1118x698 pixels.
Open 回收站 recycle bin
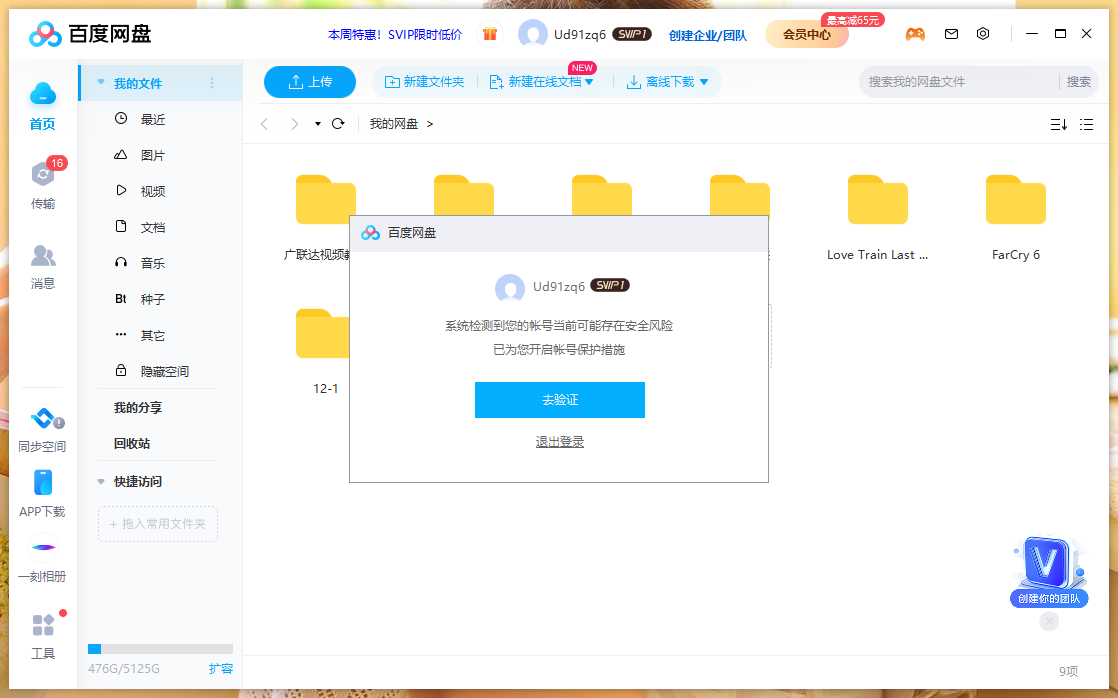tap(132, 443)
